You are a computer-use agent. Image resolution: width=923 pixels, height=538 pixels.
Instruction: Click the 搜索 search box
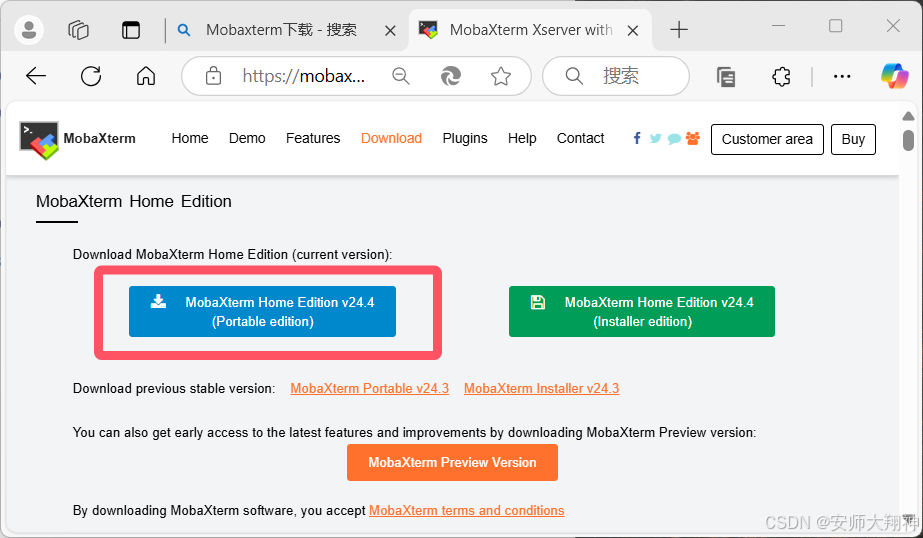click(x=616, y=76)
